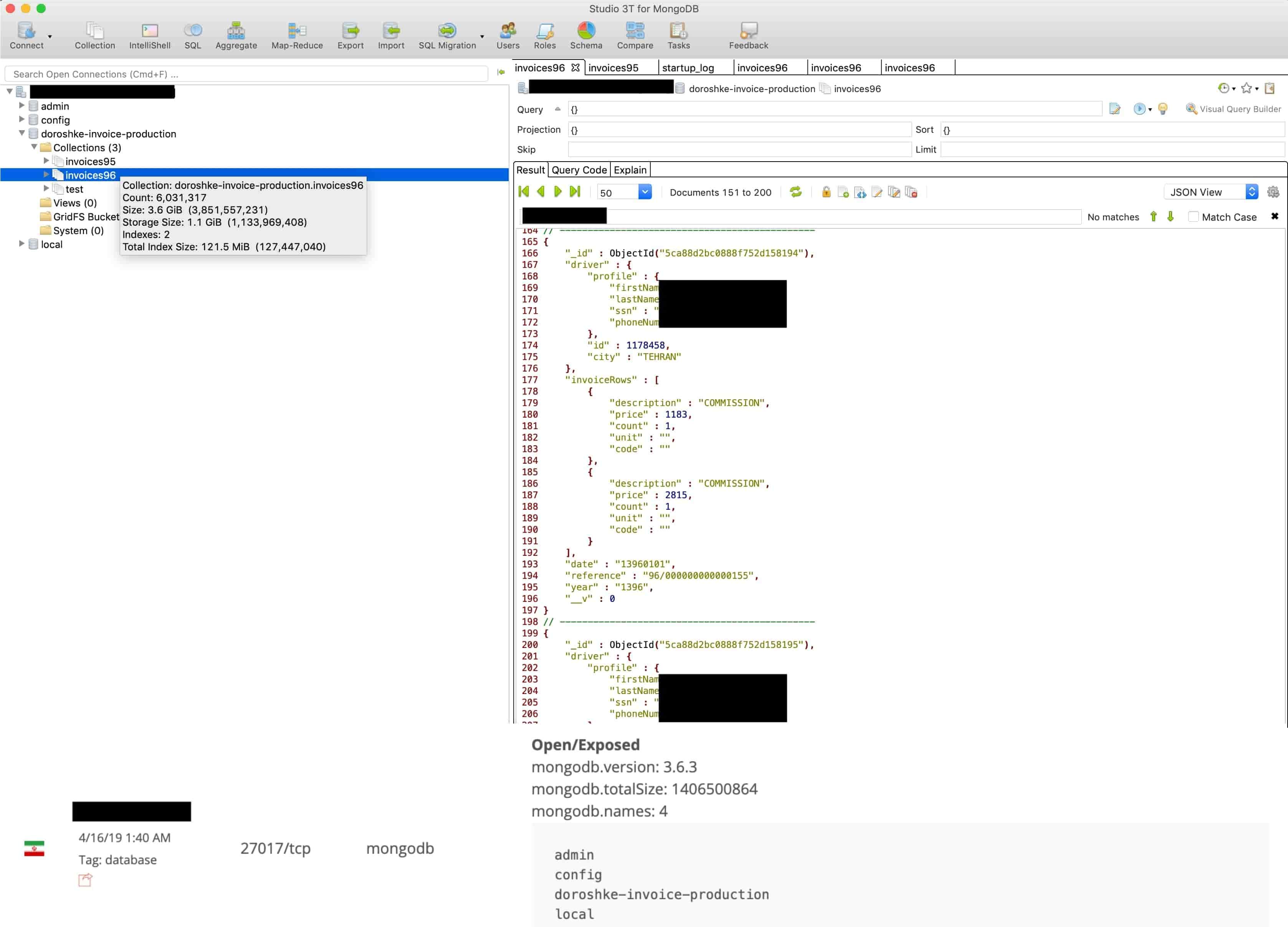Click the view document code icon
1288x927 pixels.
click(x=860, y=192)
